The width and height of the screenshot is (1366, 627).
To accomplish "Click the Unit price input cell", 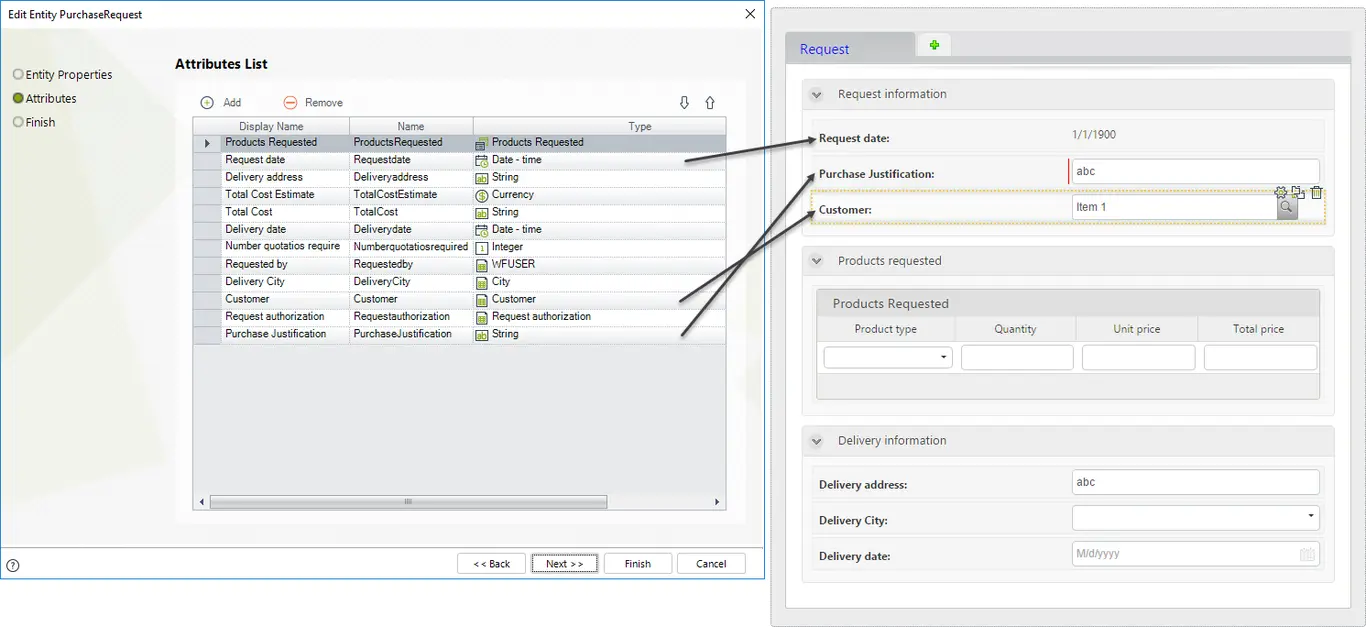I will [x=1138, y=357].
